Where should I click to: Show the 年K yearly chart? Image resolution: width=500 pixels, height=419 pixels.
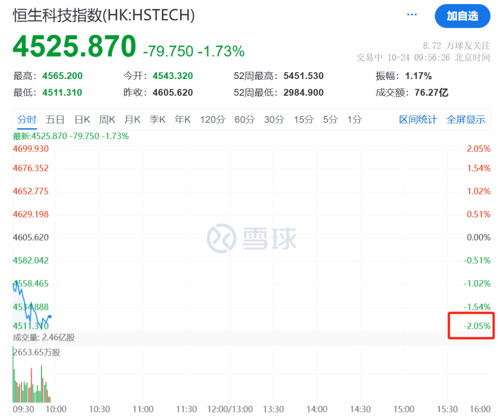tap(183, 119)
